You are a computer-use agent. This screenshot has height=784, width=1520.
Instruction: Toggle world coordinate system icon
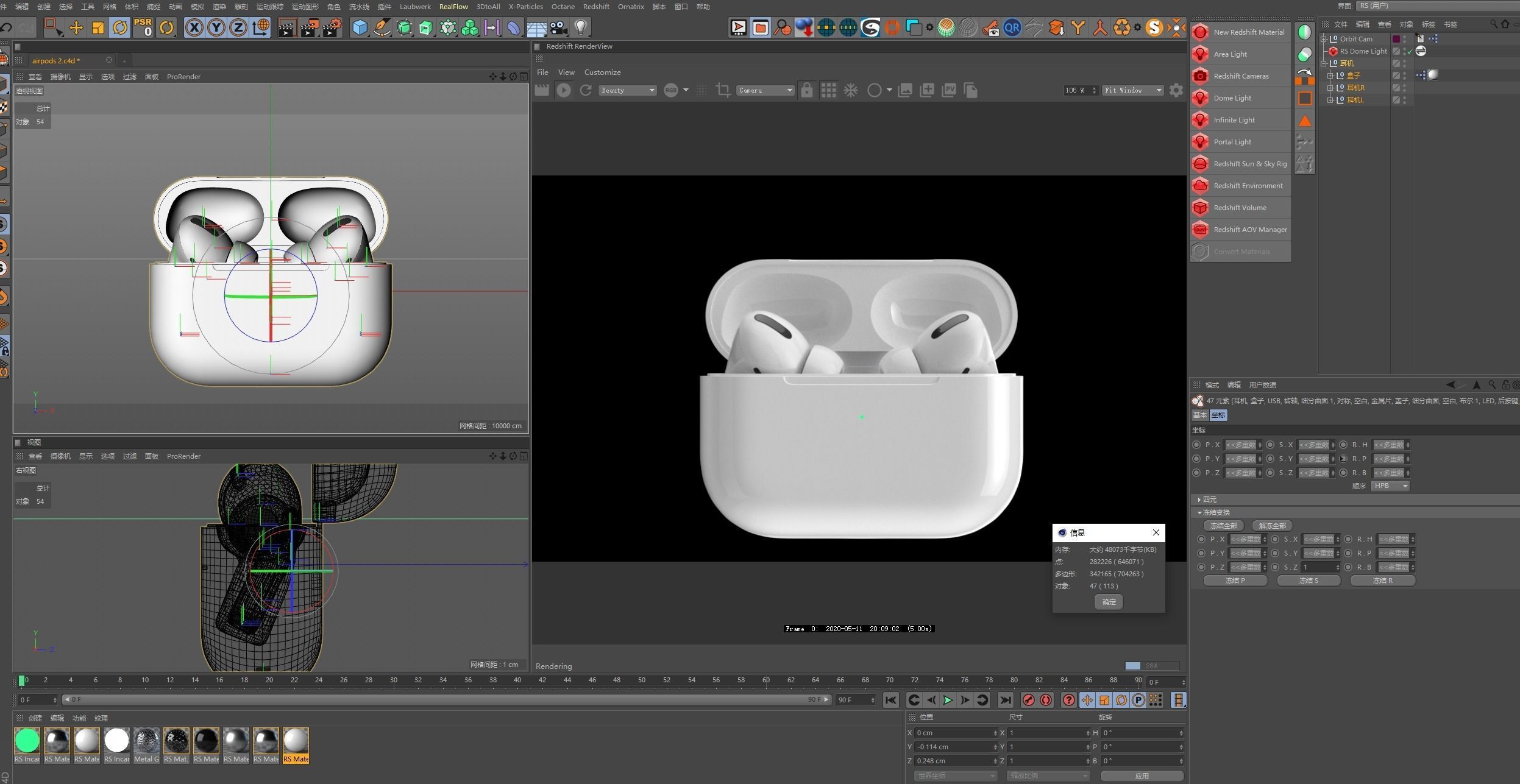[x=261, y=27]
